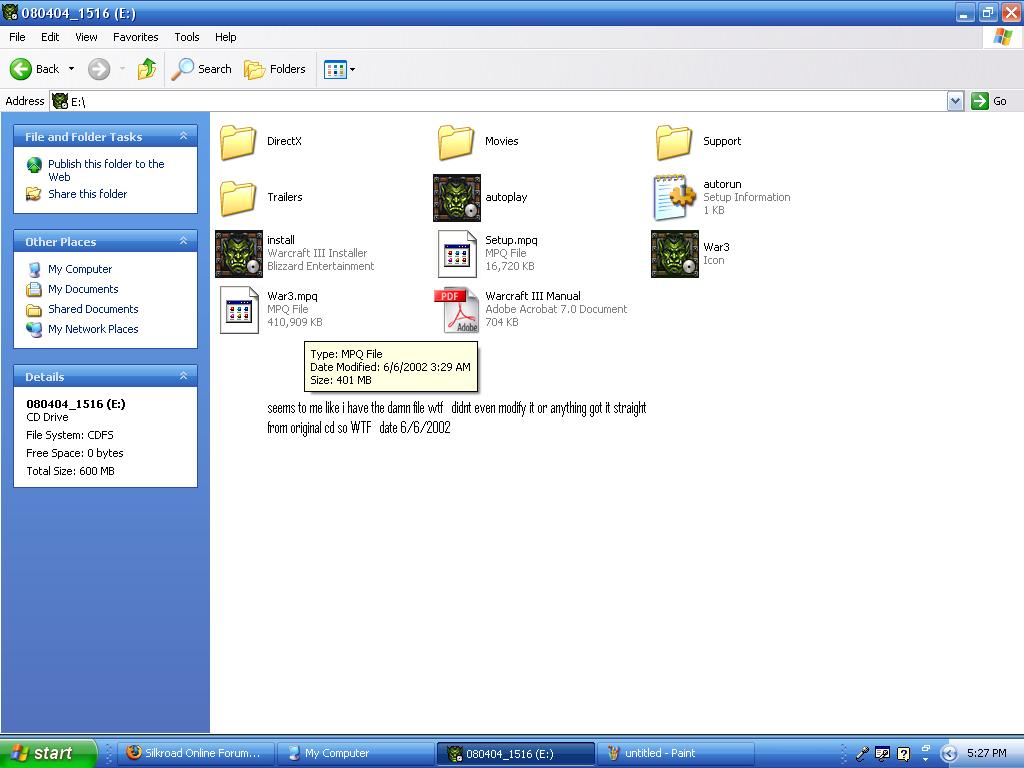Click the address bar orc drive icon

pos(60,101)
